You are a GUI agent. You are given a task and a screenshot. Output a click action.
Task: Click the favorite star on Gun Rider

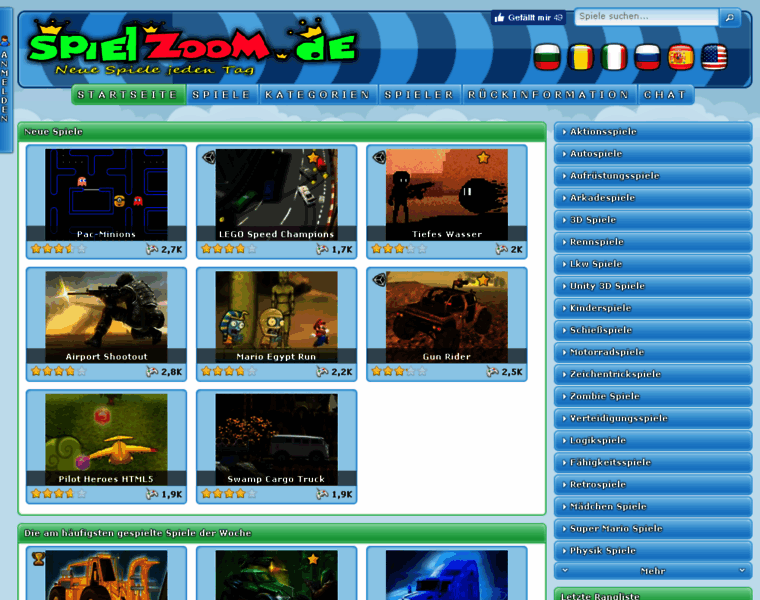(483, 280)
